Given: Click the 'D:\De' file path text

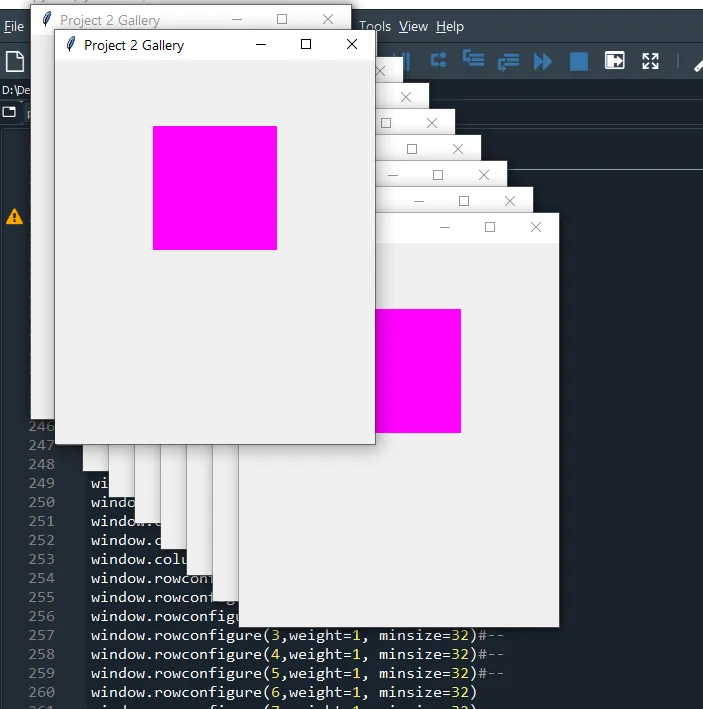Looking at the screenshot, I should point(16,90).
